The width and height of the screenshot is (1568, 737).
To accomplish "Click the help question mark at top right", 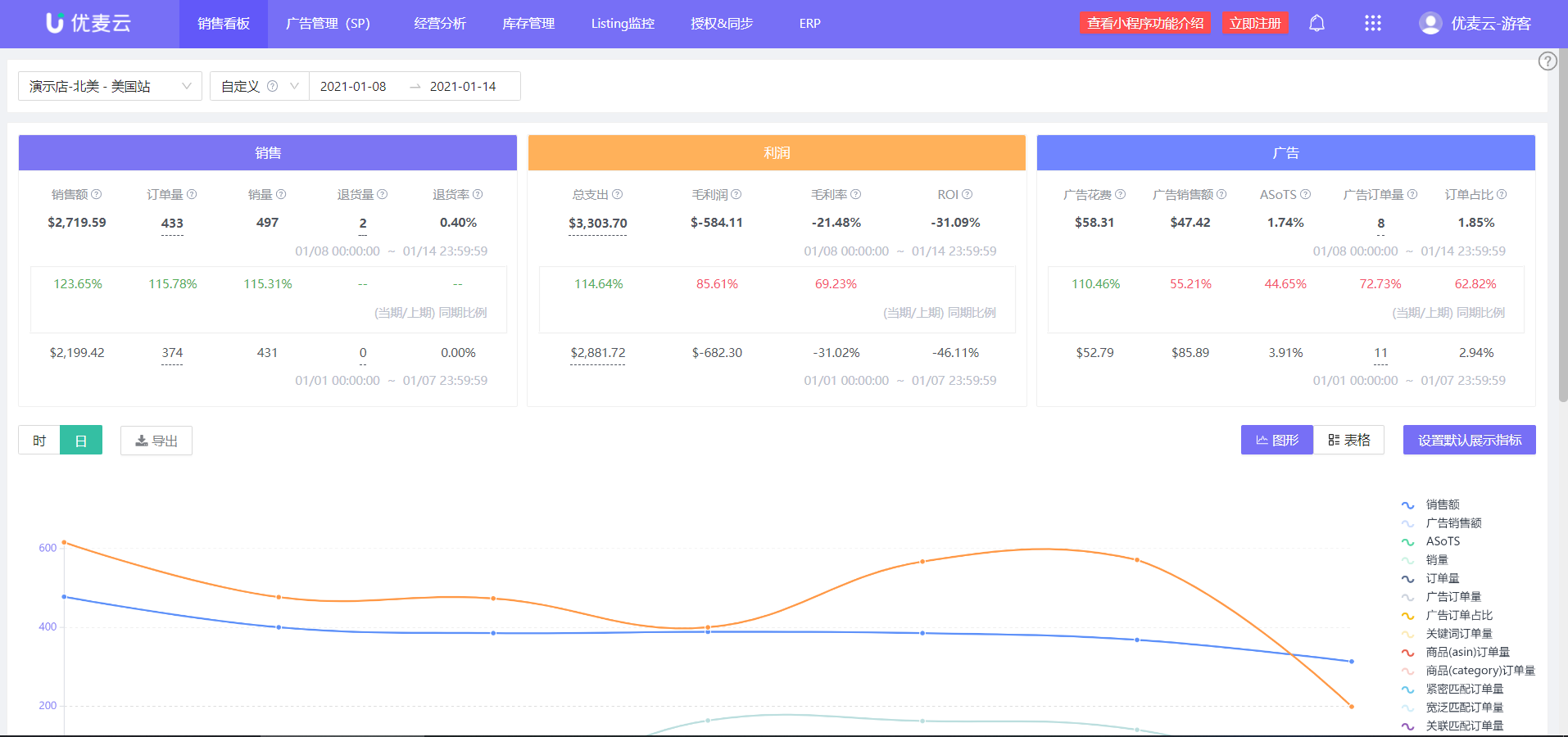I will pos(1547,61).
